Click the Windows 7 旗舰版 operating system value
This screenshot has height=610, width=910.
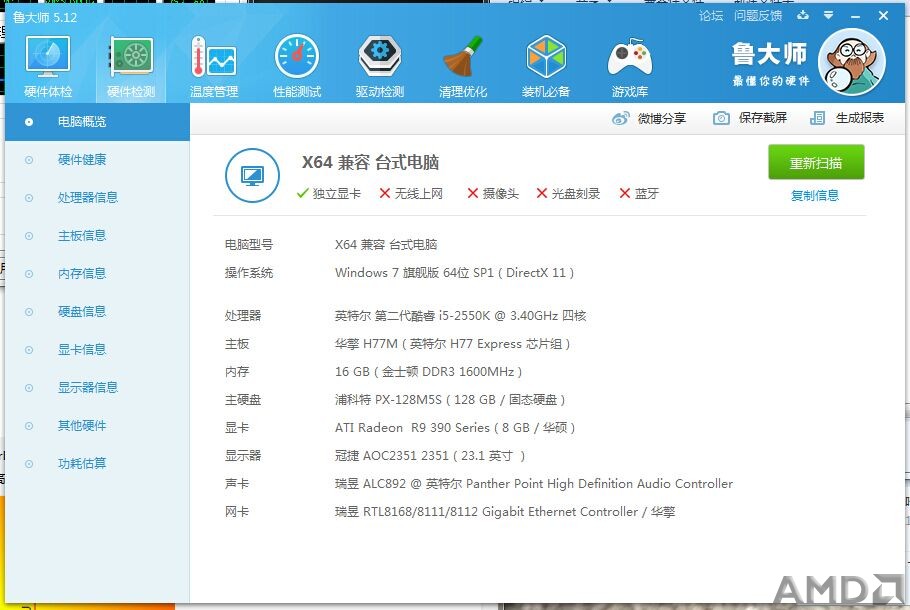point(454,273)
